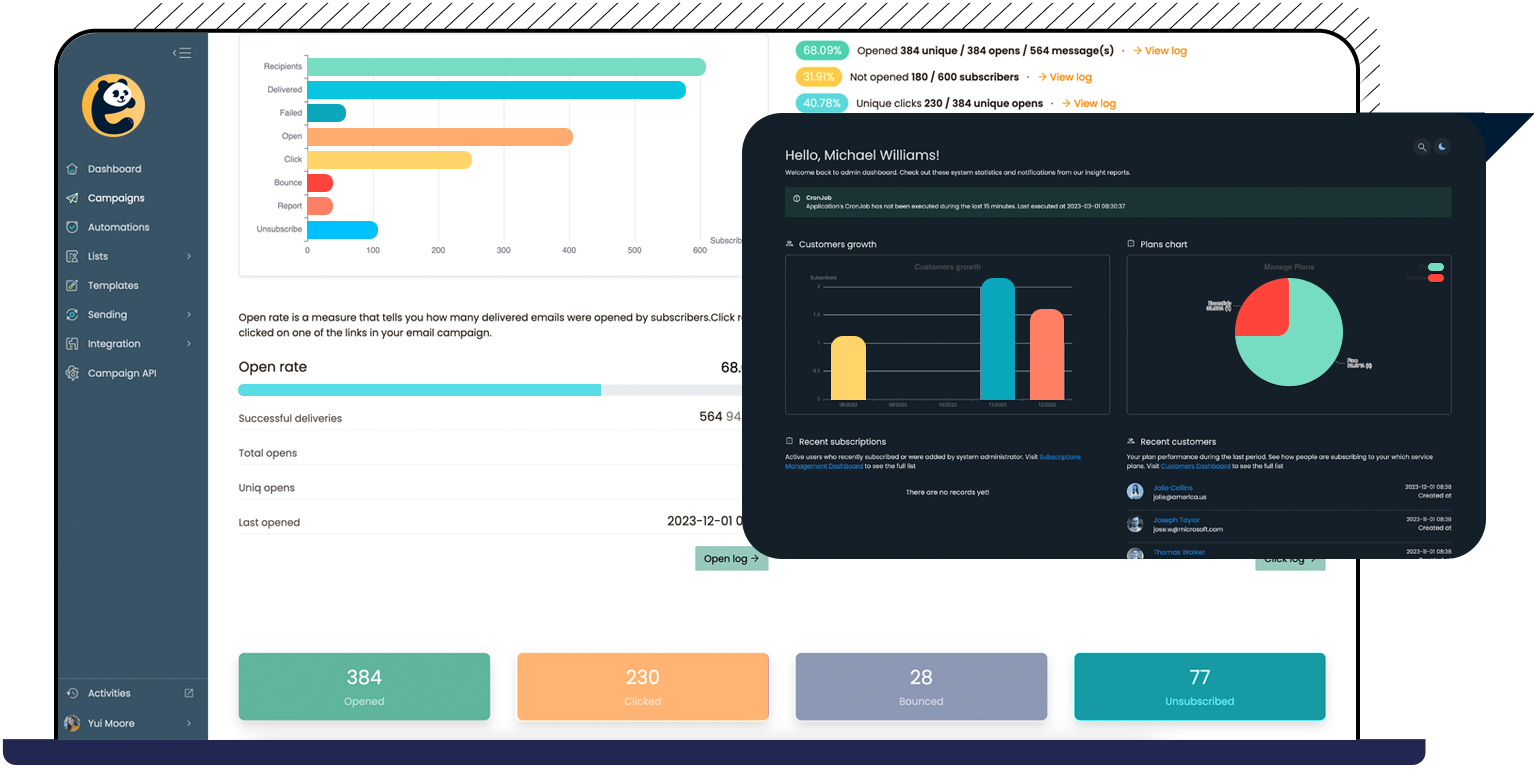Click the Activities external link icon
The height and width of the screenshot is (770, 1534).
point(189,693)
